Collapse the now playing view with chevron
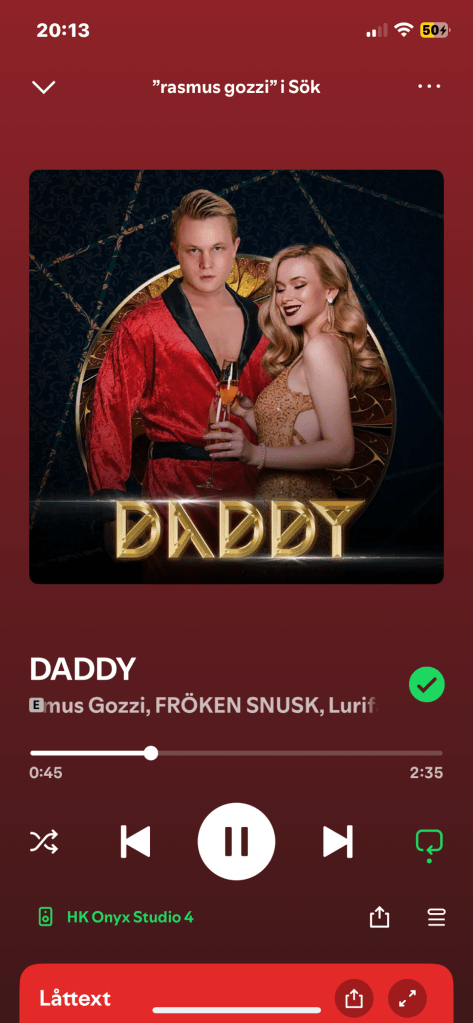This screenshot has width=473, height=1023. [x=44, y=87]
